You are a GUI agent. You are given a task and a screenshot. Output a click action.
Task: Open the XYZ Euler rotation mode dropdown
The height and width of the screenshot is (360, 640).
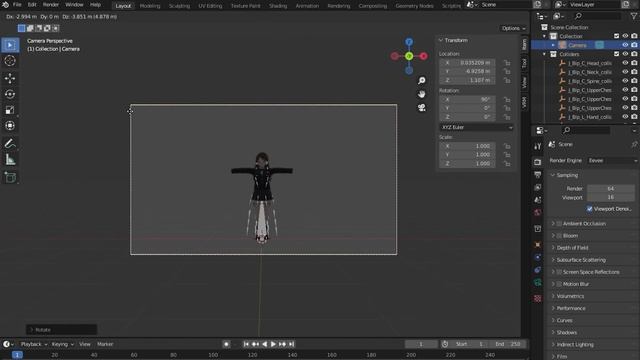(476, 127)
